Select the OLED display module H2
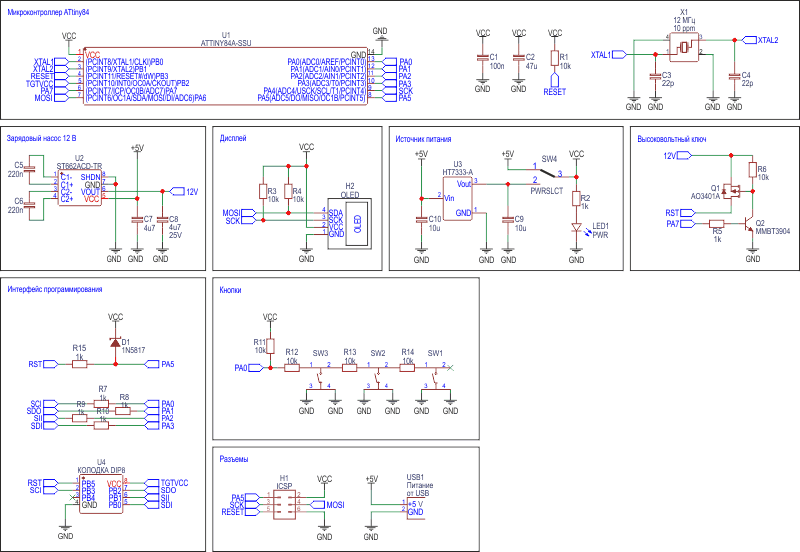Screen dimensions: 800x552 click(x=349, y=224)
